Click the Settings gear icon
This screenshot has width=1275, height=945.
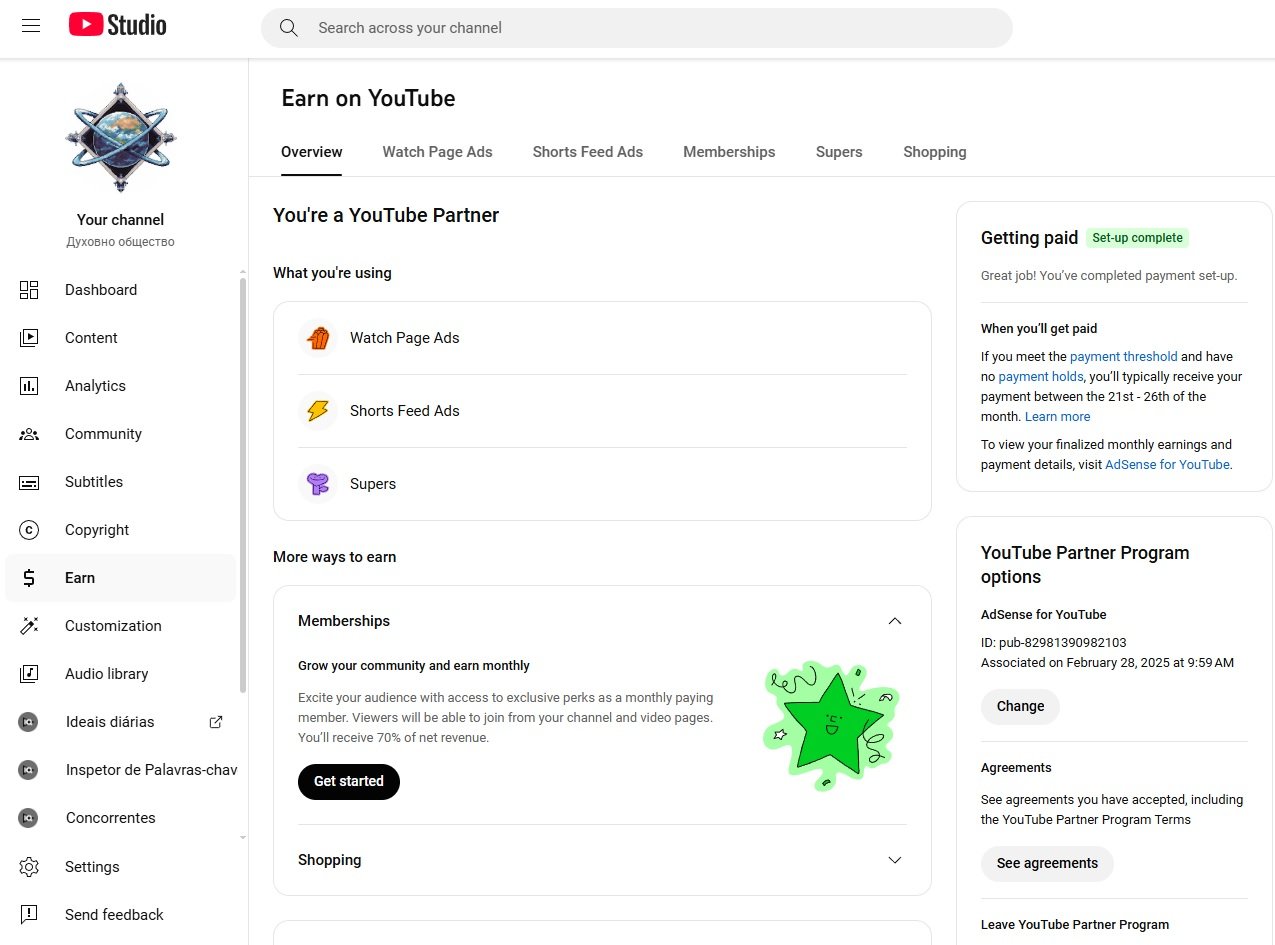click(x=29, y=867)
